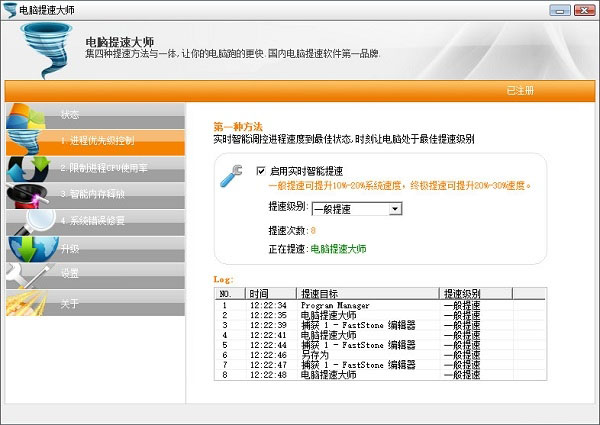Image resolution: width=600 pixels, height=425 pixels.
Task: Select log entry at 12:22:41
Action: coord(380,335)
